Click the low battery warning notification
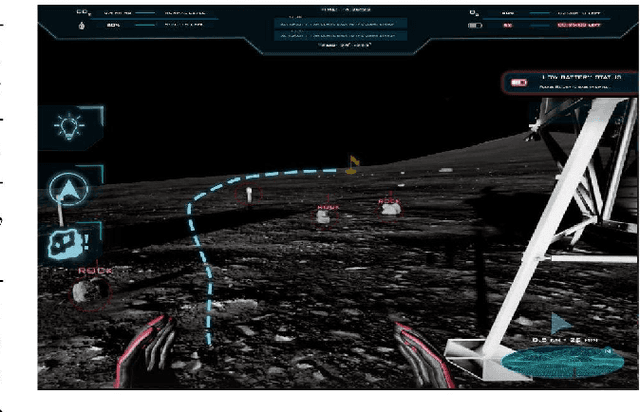 [570, 81]
